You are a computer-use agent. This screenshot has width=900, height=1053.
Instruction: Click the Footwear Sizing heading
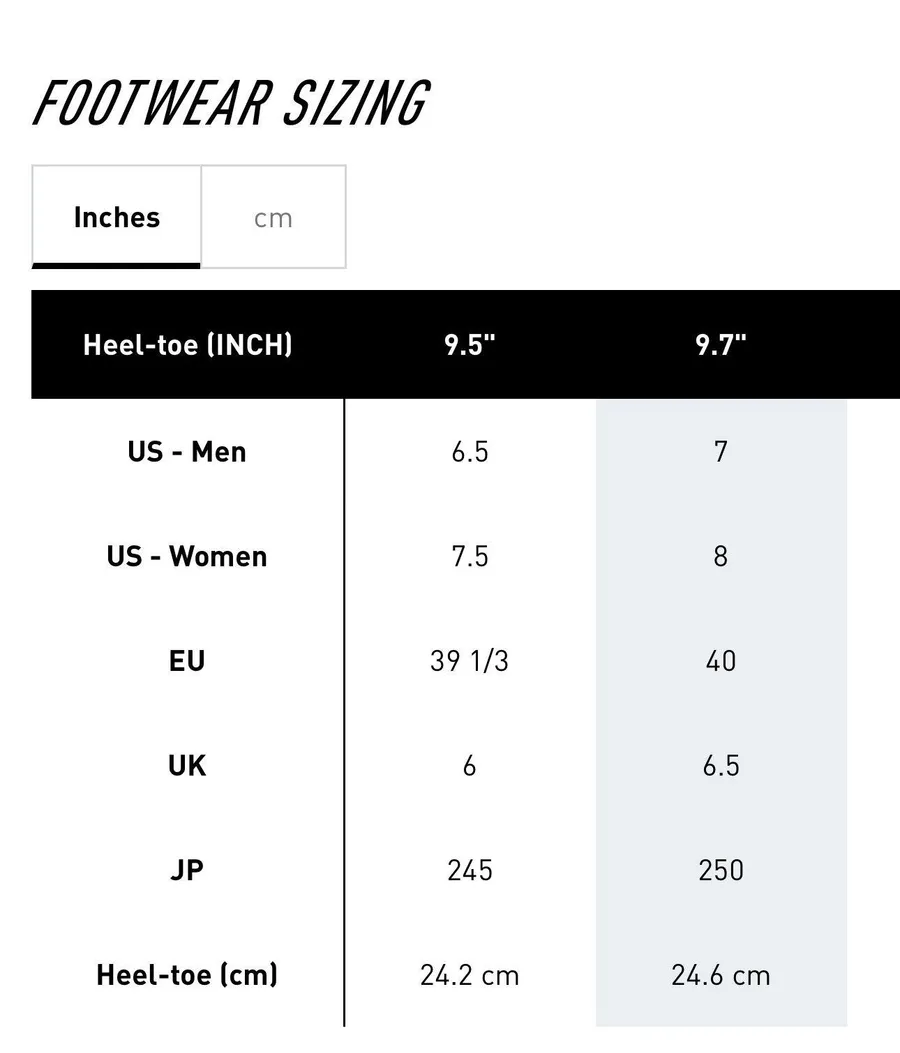pyautogui.click(x=230, y=103)
